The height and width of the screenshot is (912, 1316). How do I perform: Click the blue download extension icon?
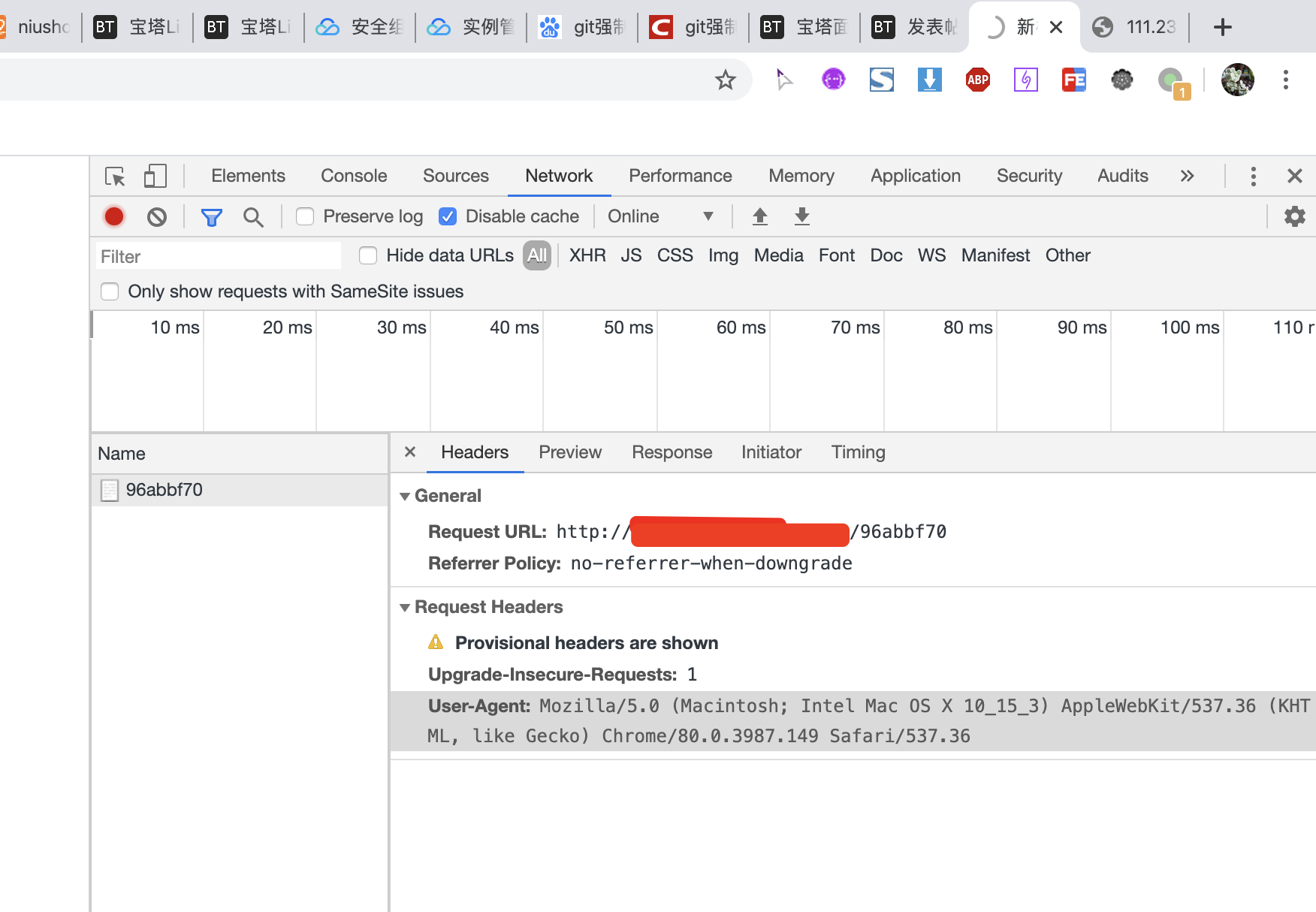(x=930, y=80)
